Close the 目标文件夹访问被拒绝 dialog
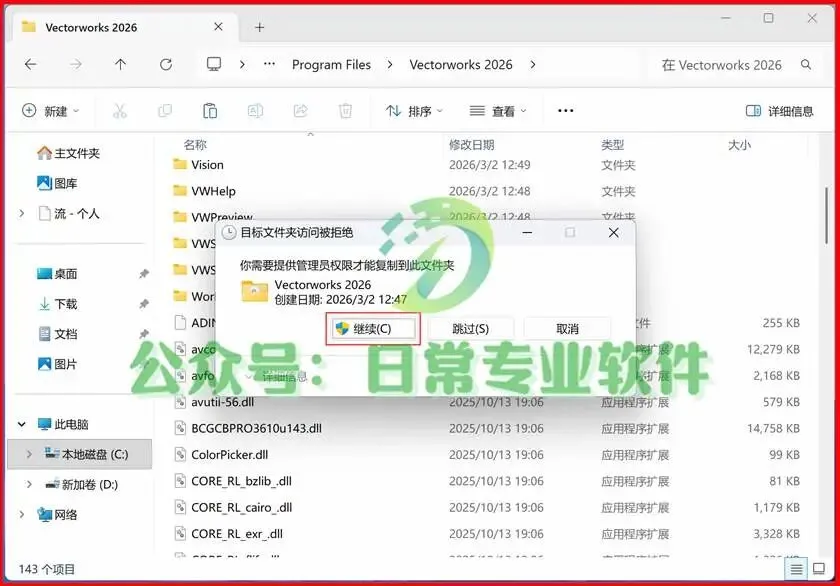Screen dimensions: 840x586 pos(613,232)
